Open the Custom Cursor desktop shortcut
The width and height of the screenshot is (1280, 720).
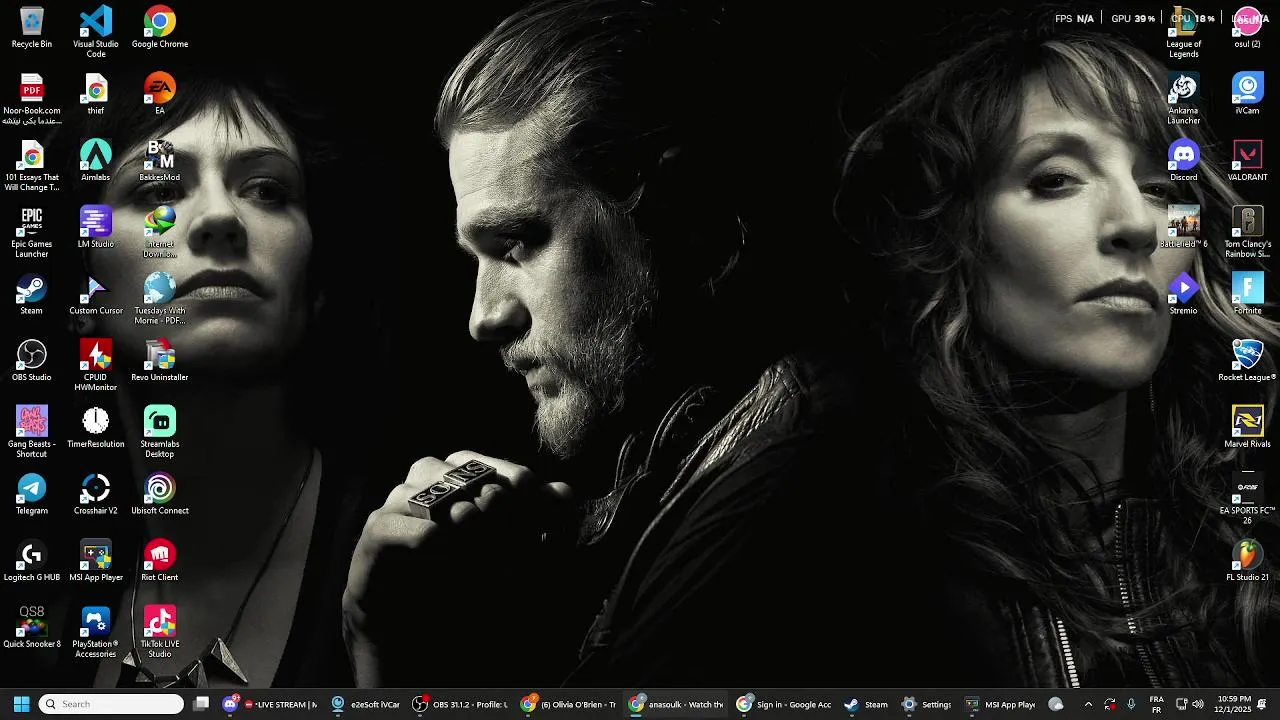(96, 294)
